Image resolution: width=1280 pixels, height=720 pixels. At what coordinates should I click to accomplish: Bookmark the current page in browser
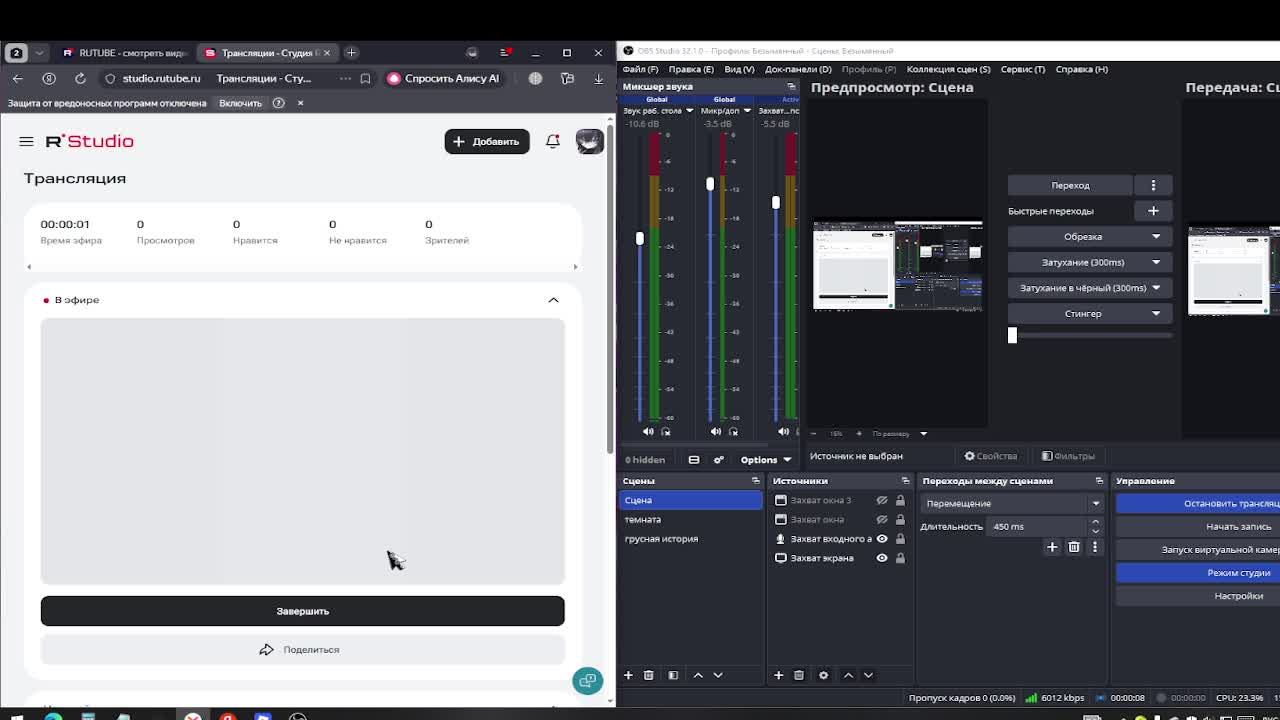[365, 78]
